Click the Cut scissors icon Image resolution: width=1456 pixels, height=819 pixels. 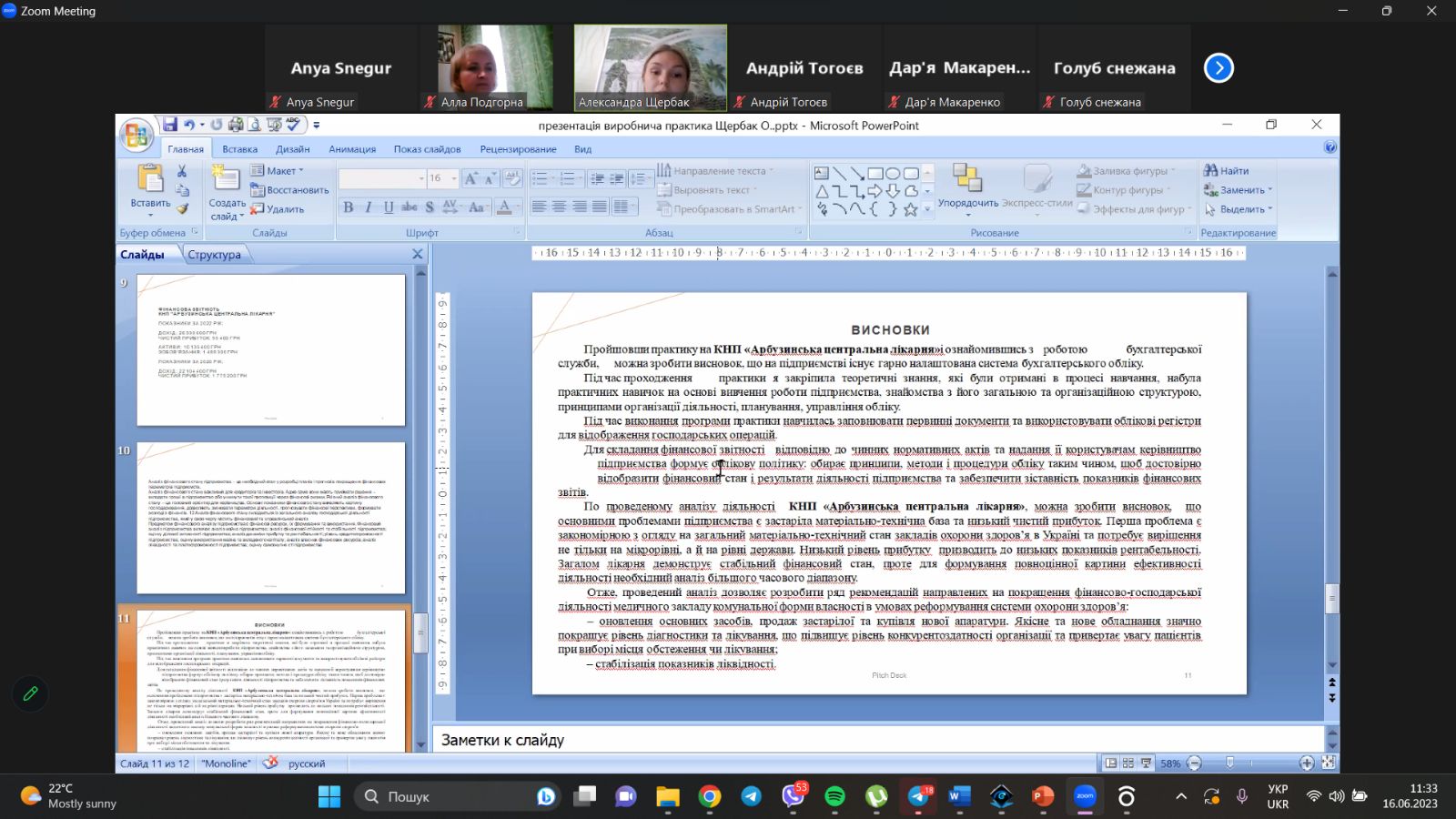pyautogui.click(x=182, y=171)
